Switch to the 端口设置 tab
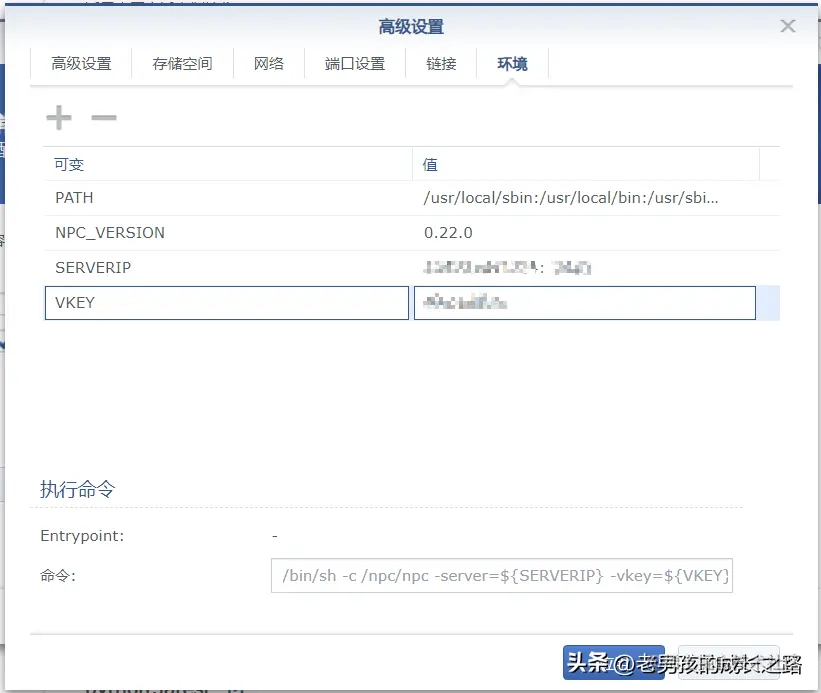 coord(354,62)
